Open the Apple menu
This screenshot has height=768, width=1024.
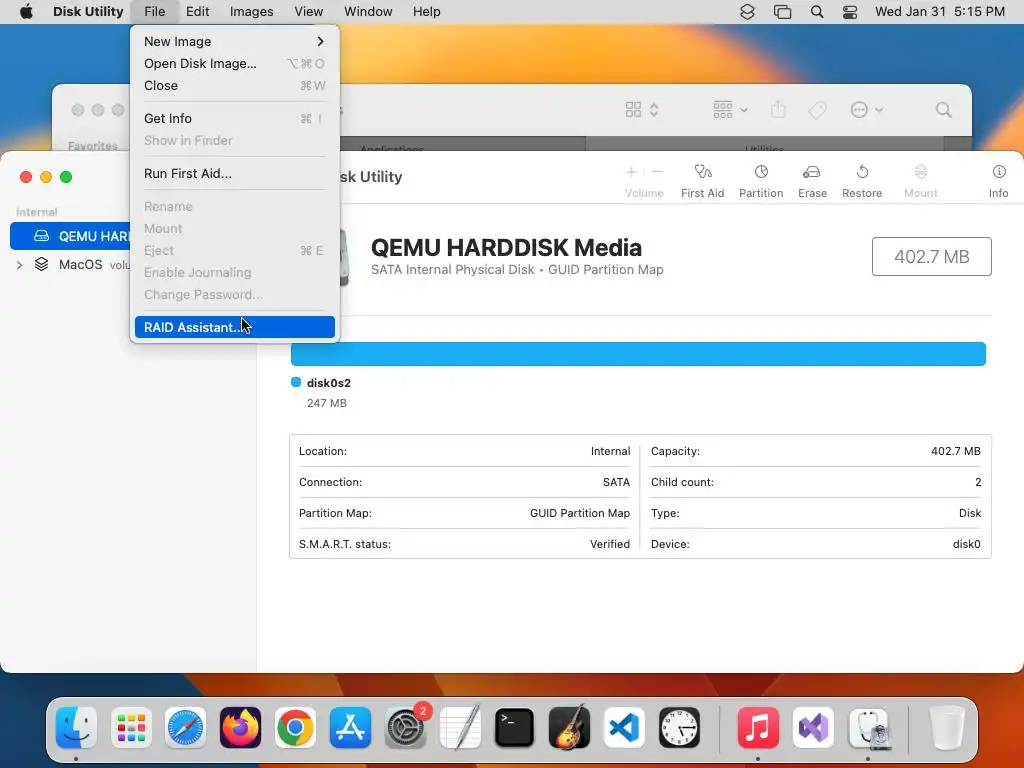[26, 12]
